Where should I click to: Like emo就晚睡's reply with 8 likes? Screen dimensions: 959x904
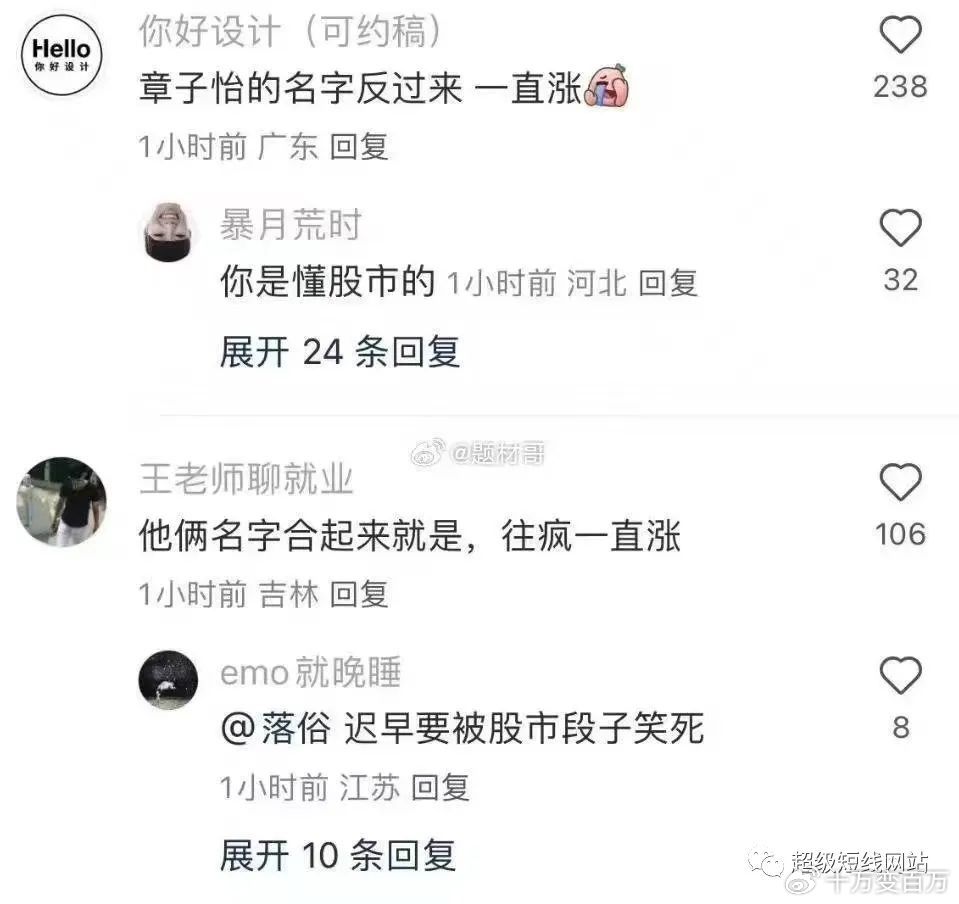(900, 675)
